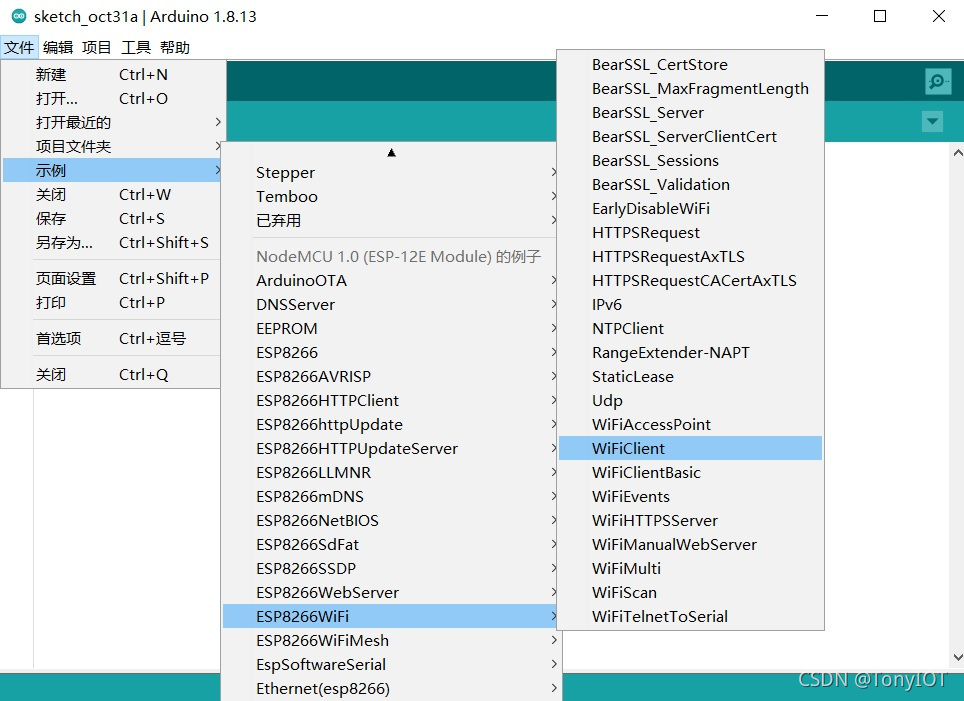Screen dimensions: 964x701
Task: Expand EEPROM examples submenu
Action: (390, 328)
